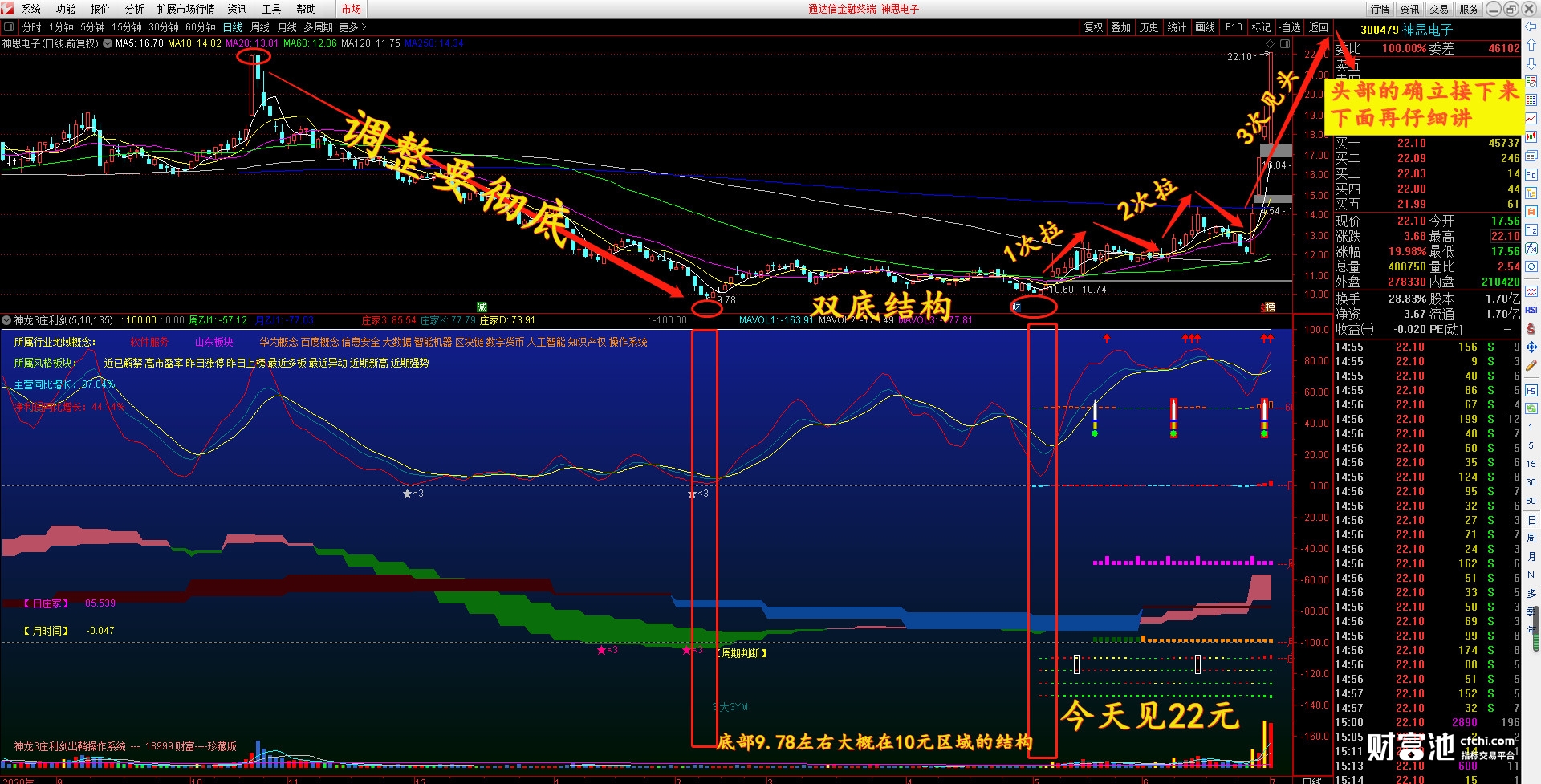Click the 历史 history button
1541x784 pixels.
pos(1149,27)
